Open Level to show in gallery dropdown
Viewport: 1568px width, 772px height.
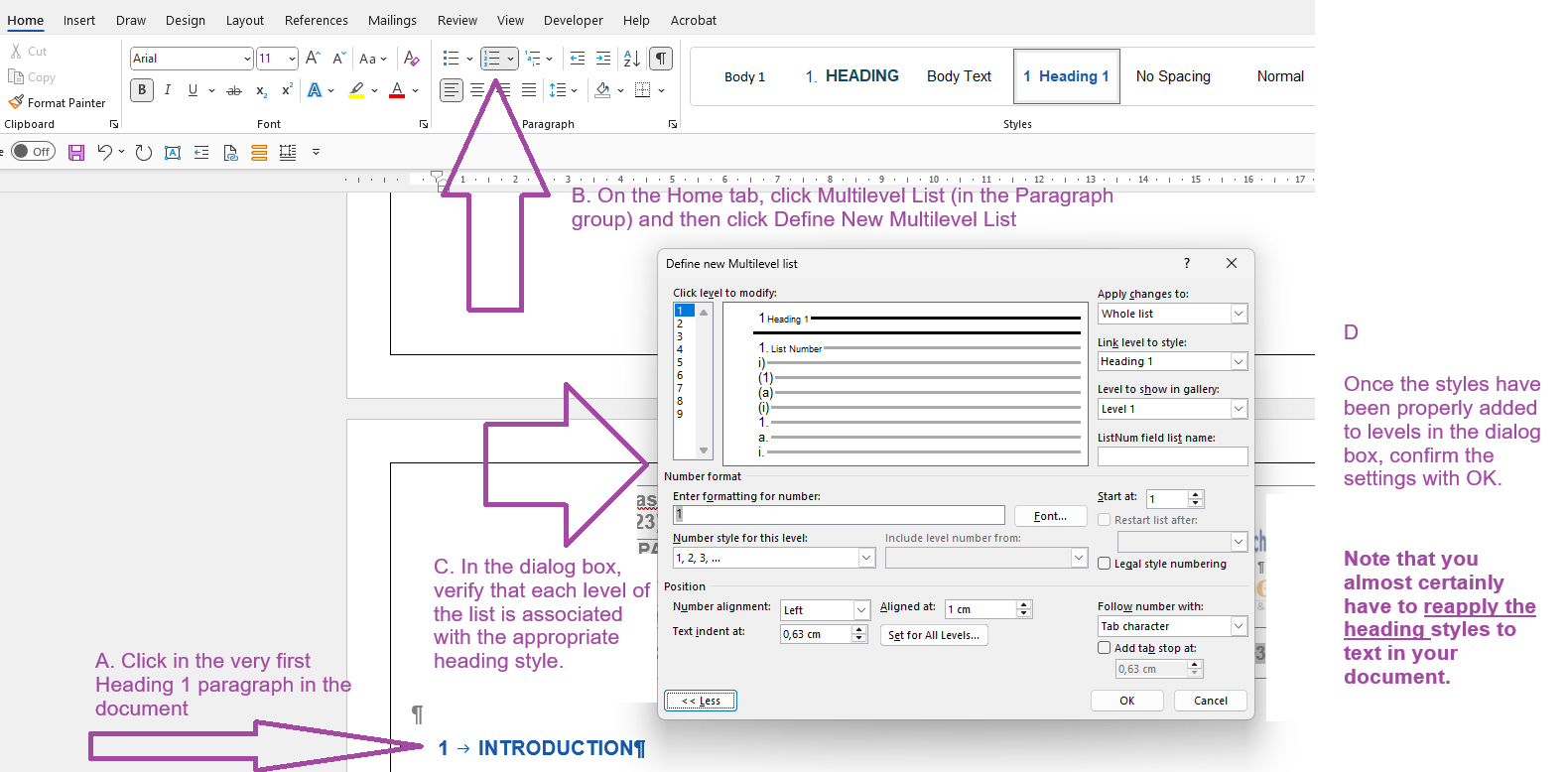(1239, 409)
